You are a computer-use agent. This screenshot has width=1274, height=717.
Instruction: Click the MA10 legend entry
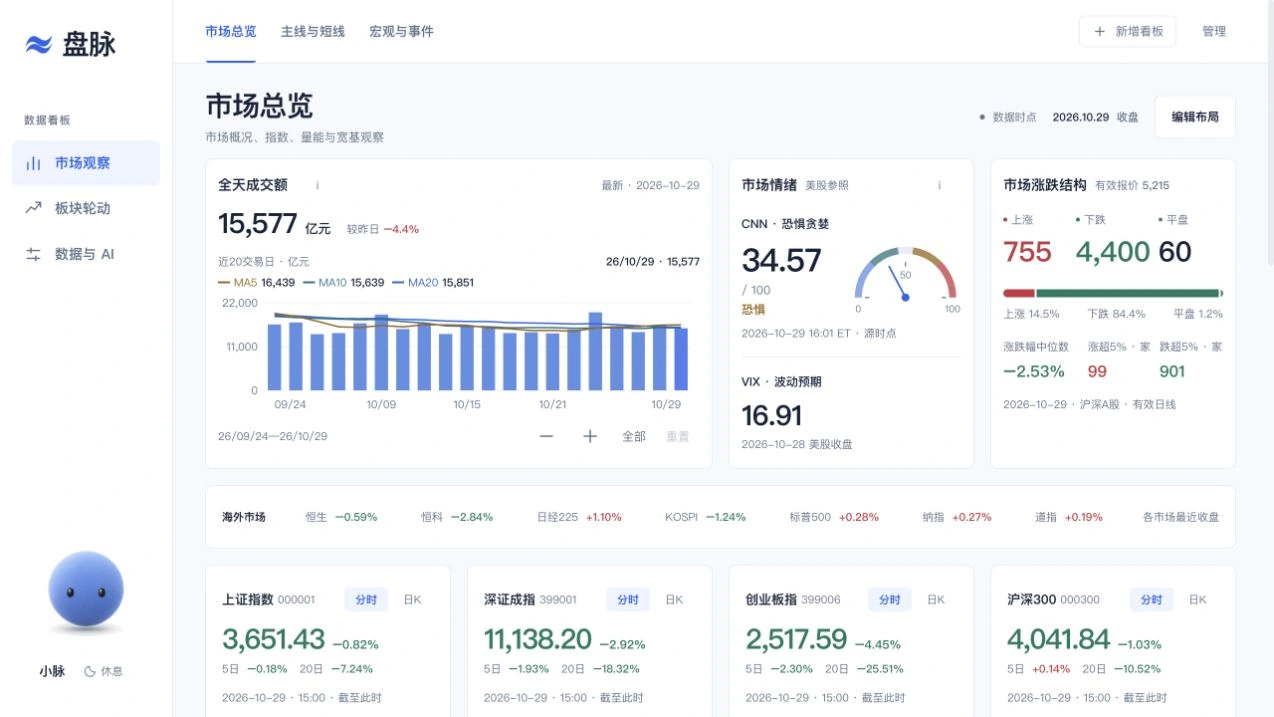point(343,282)
